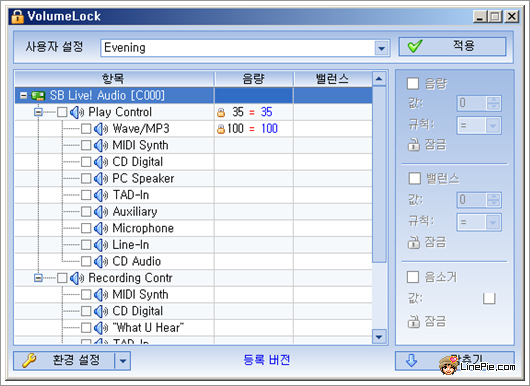The height and width of the screenshot is (386, 530).
Task: Click the speaker icon beside PC Speaker
Action: [101, 178]
